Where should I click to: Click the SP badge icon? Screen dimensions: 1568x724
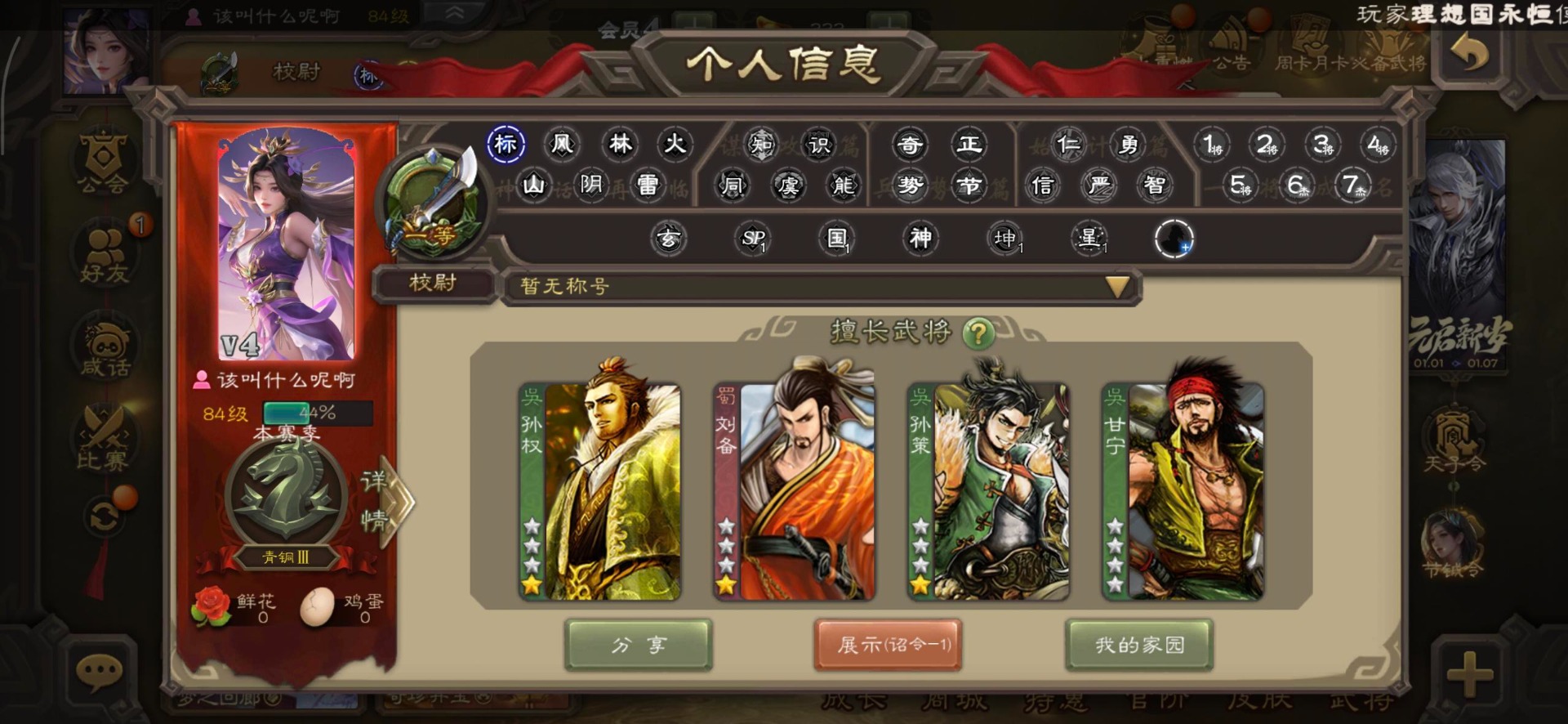coord(752,239)
